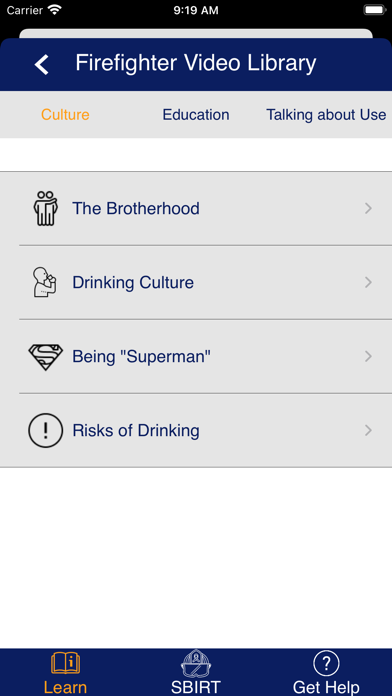392x696 pixels.
Task: Expand the Being "Superman" row chevron
Action: pos(368,356)
